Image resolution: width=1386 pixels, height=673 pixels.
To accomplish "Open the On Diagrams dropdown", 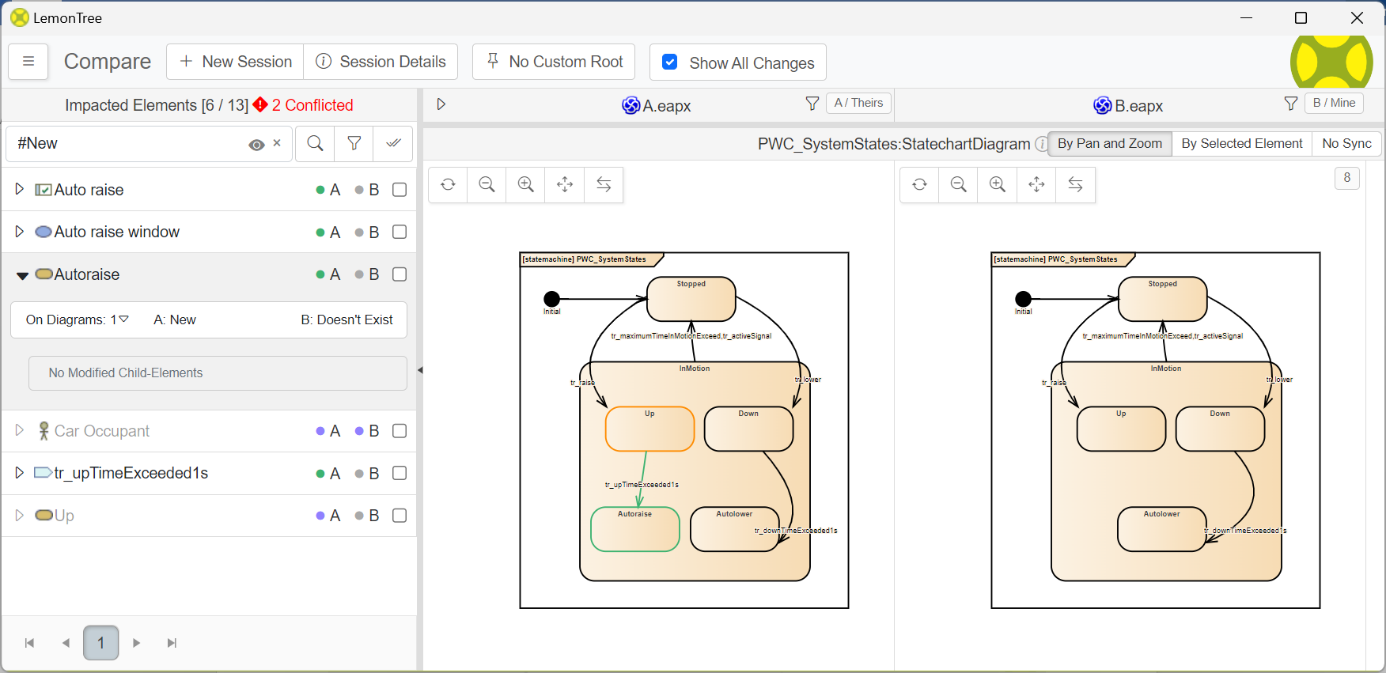I will (x=124, y=320).
